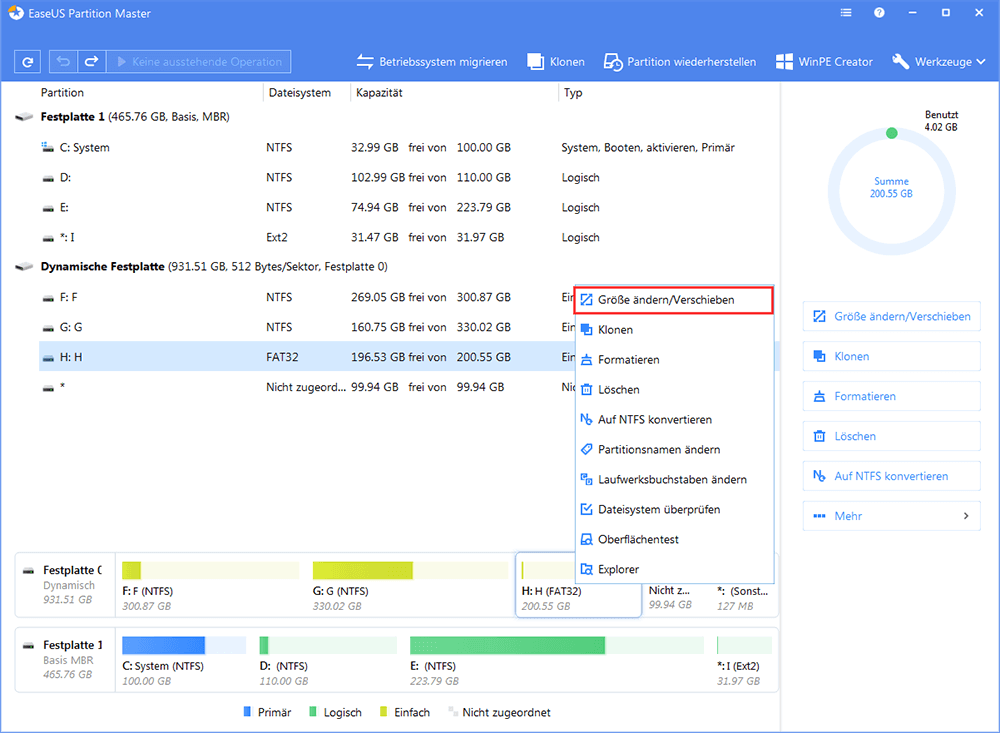Choose Auf NTFS konvertieren in context menu

[x=674, y=420]
